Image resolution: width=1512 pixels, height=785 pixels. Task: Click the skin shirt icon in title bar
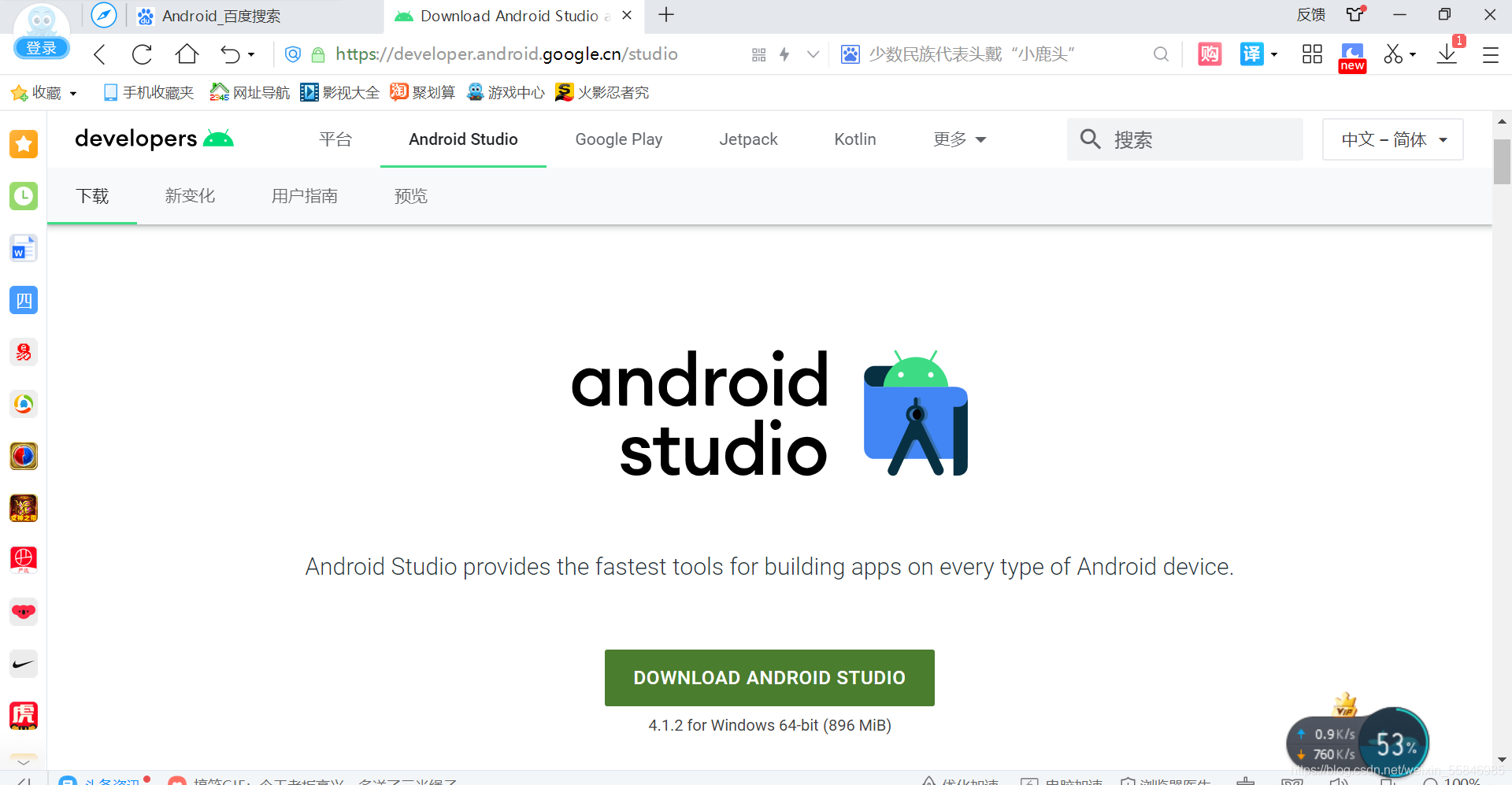tap(1355, 14)
